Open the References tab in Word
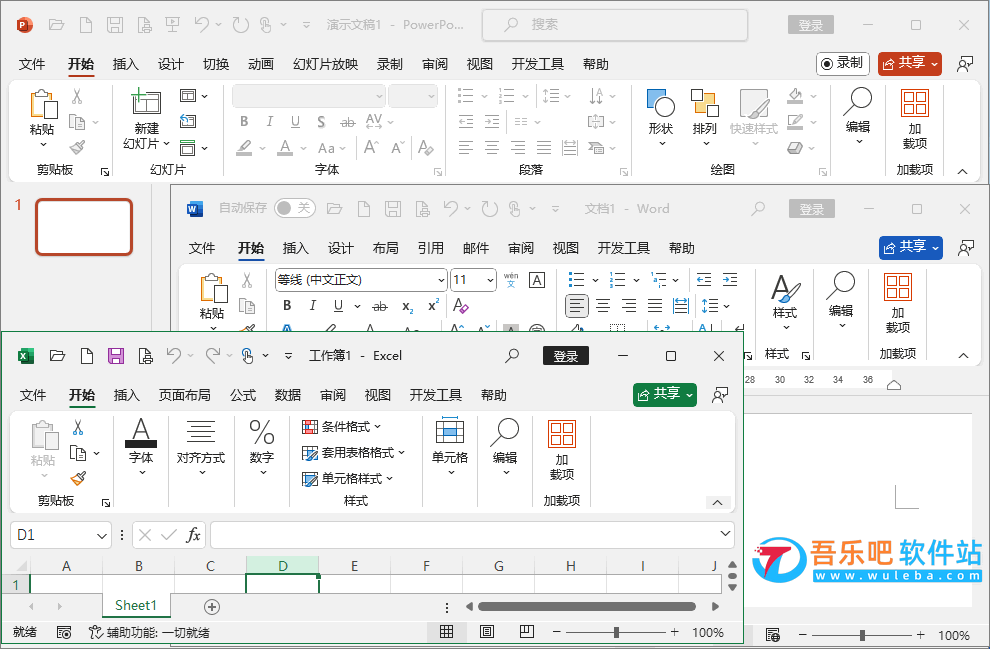Image resolution: width=990 pixels, height=649 pixels. click(431, 248)
